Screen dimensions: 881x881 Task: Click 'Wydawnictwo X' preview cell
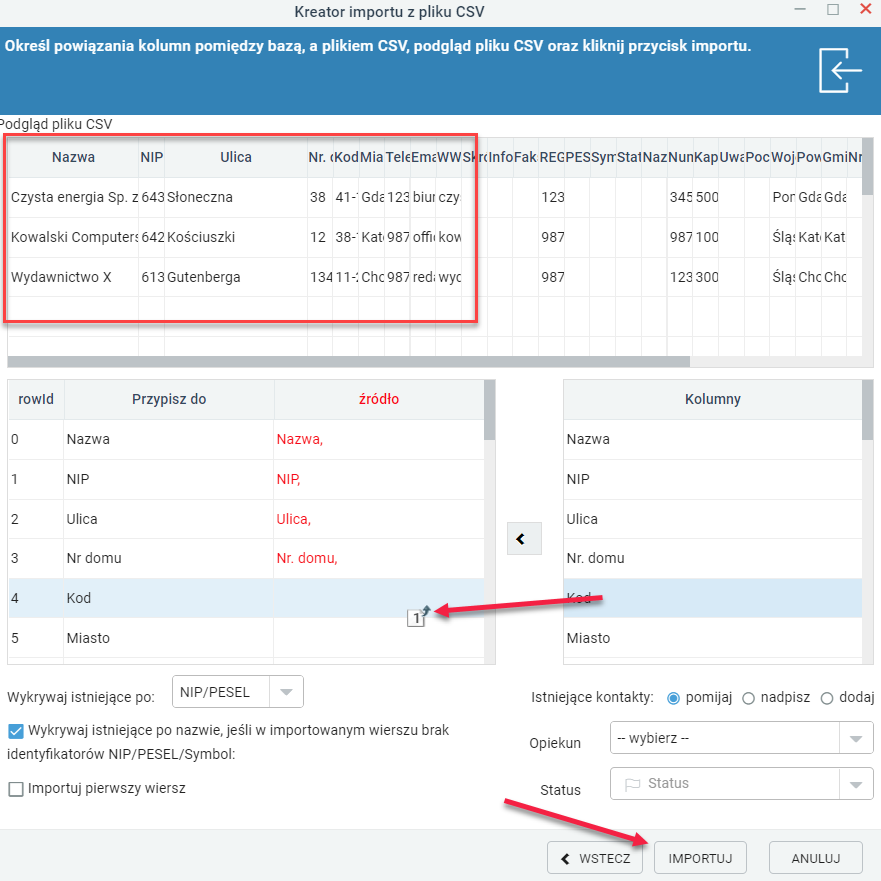[x=73, y=277]
